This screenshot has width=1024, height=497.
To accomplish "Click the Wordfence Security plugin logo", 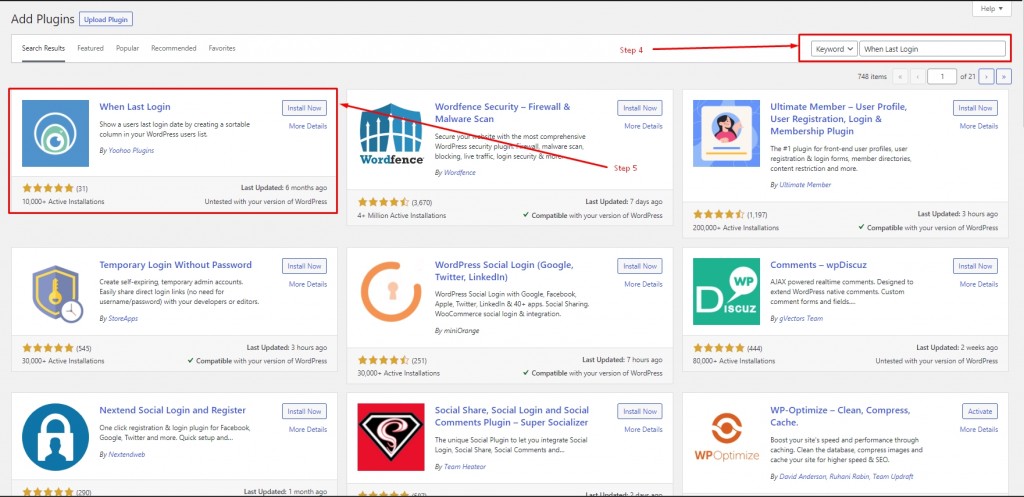I will (x=391, y=133).
